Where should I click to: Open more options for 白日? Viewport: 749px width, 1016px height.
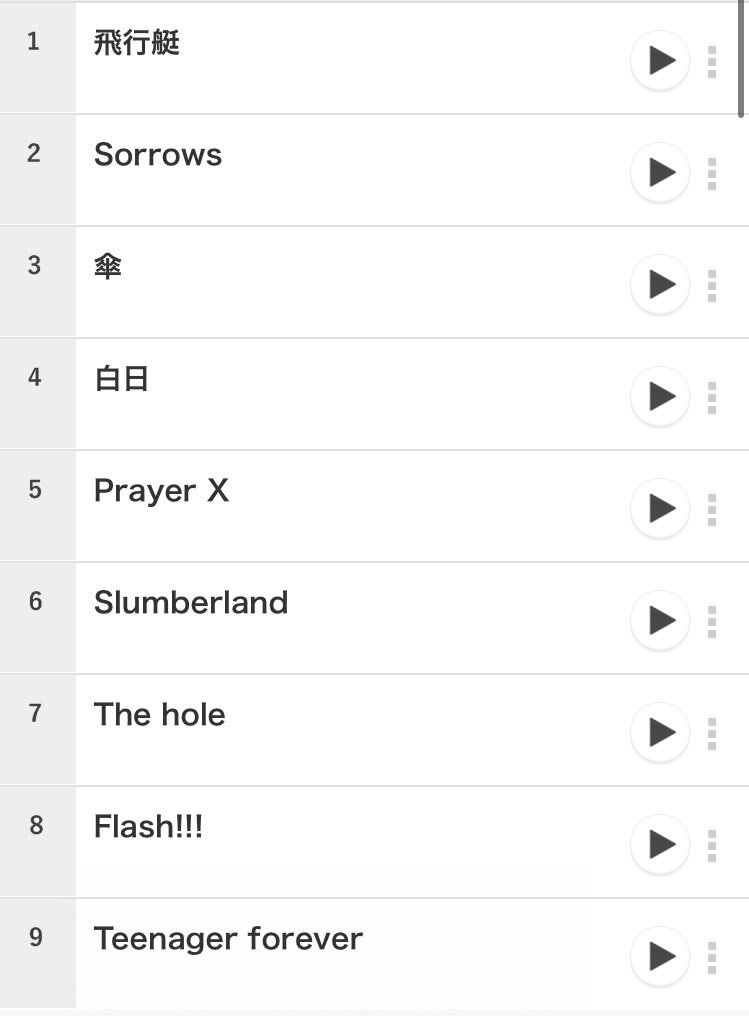tap(712, 398)
